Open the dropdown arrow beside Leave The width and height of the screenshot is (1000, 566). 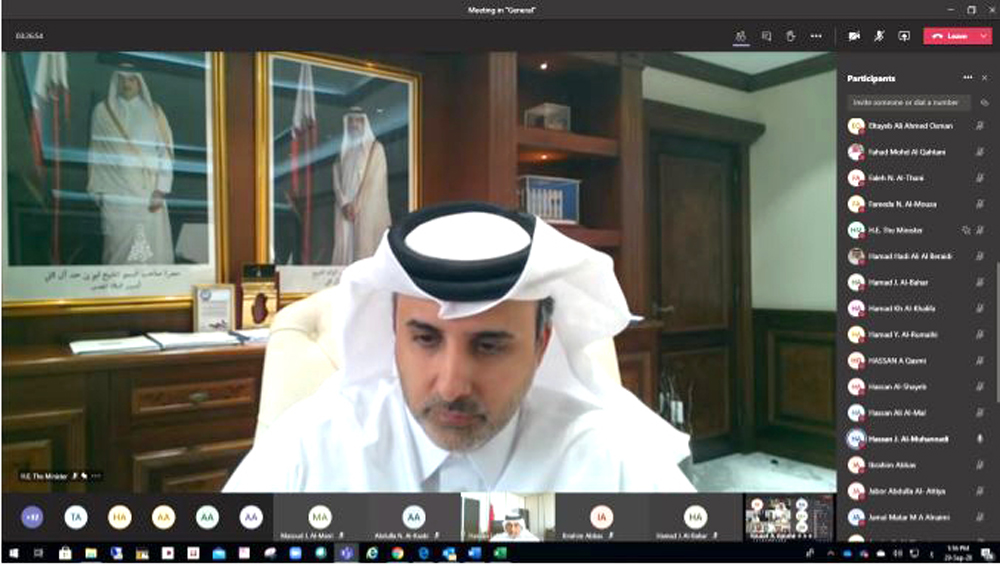(984, 36)
